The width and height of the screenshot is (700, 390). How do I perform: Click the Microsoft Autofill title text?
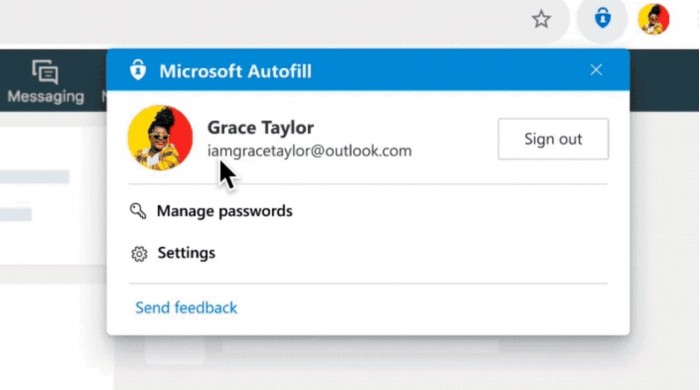[x=236, y=71]
